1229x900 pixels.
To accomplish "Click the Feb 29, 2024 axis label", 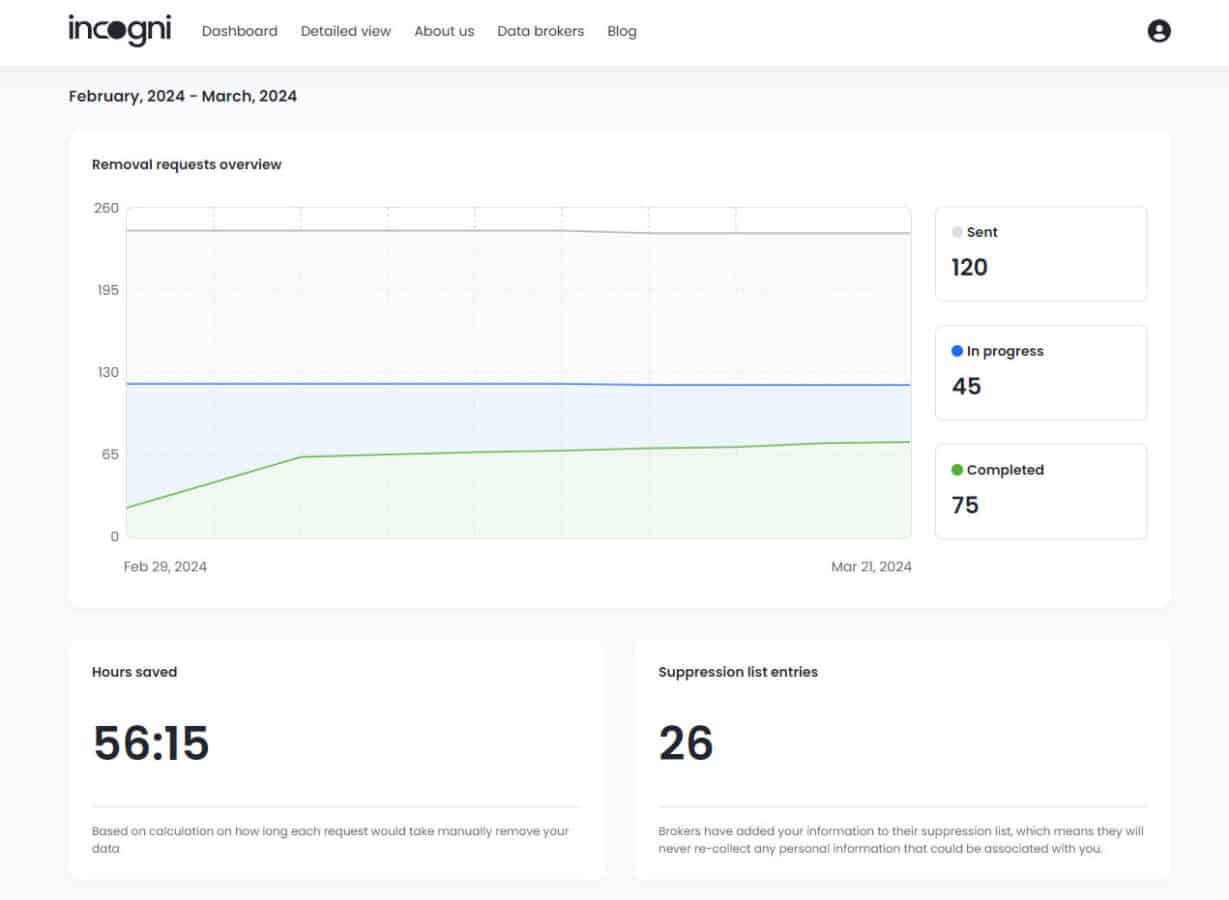I will tap(165, 566).
